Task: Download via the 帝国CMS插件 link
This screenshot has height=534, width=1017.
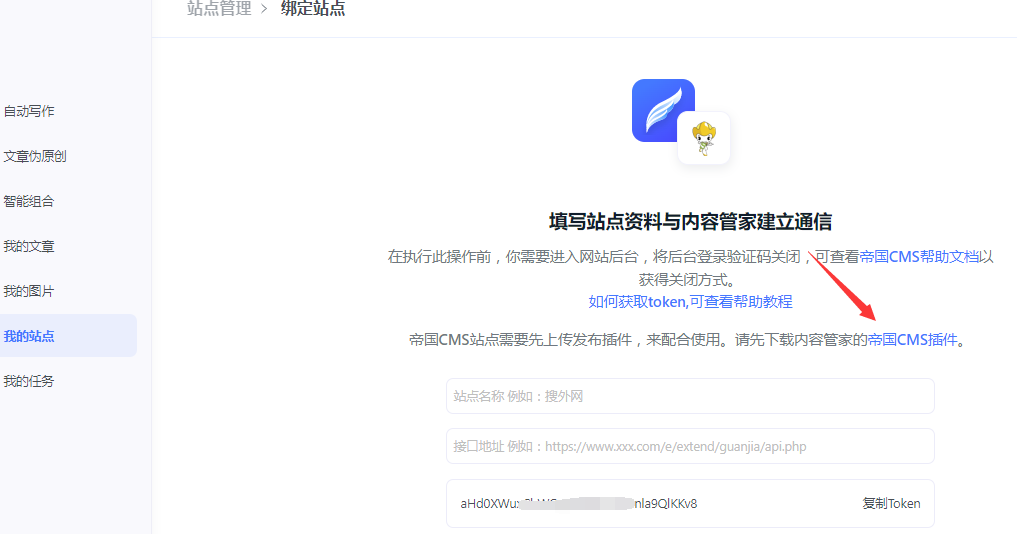Action: click(912, 339)
